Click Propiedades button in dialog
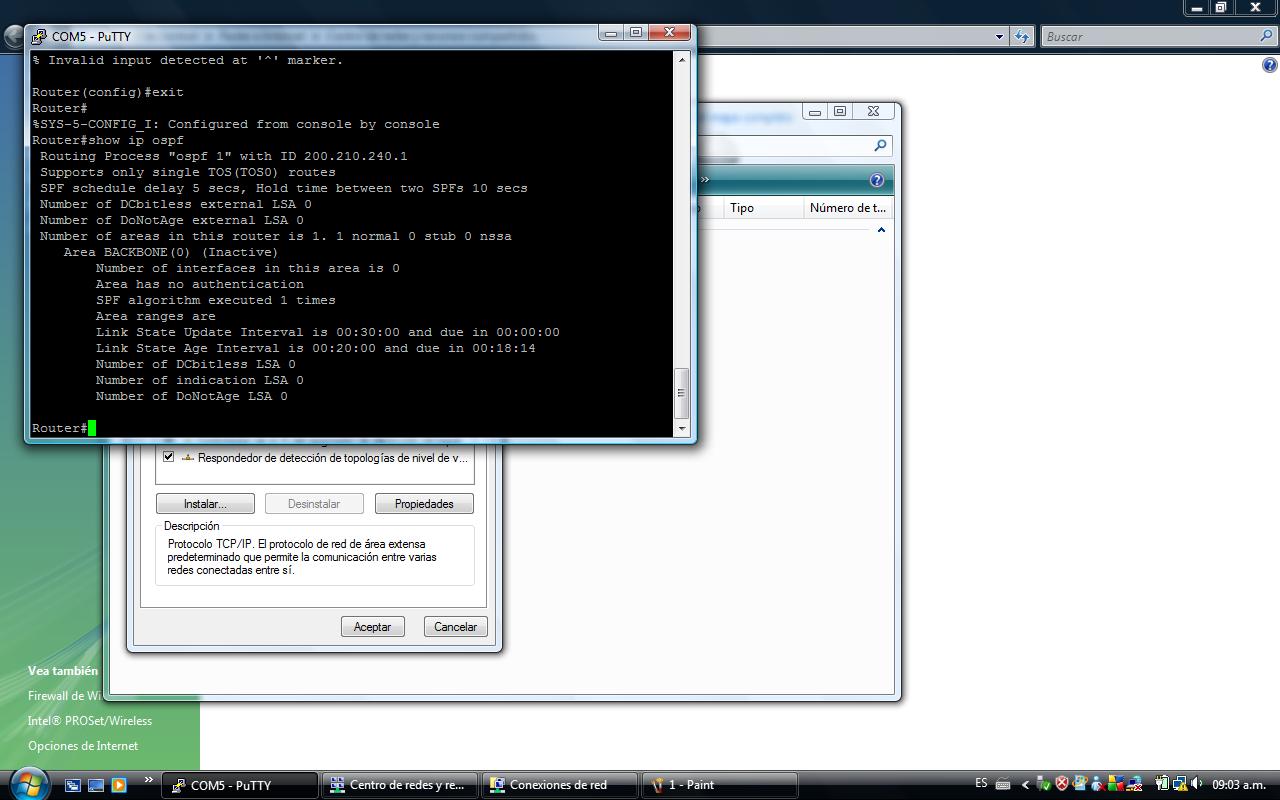The height and width of the screenshot is (800, 1280). pos(424,504)
